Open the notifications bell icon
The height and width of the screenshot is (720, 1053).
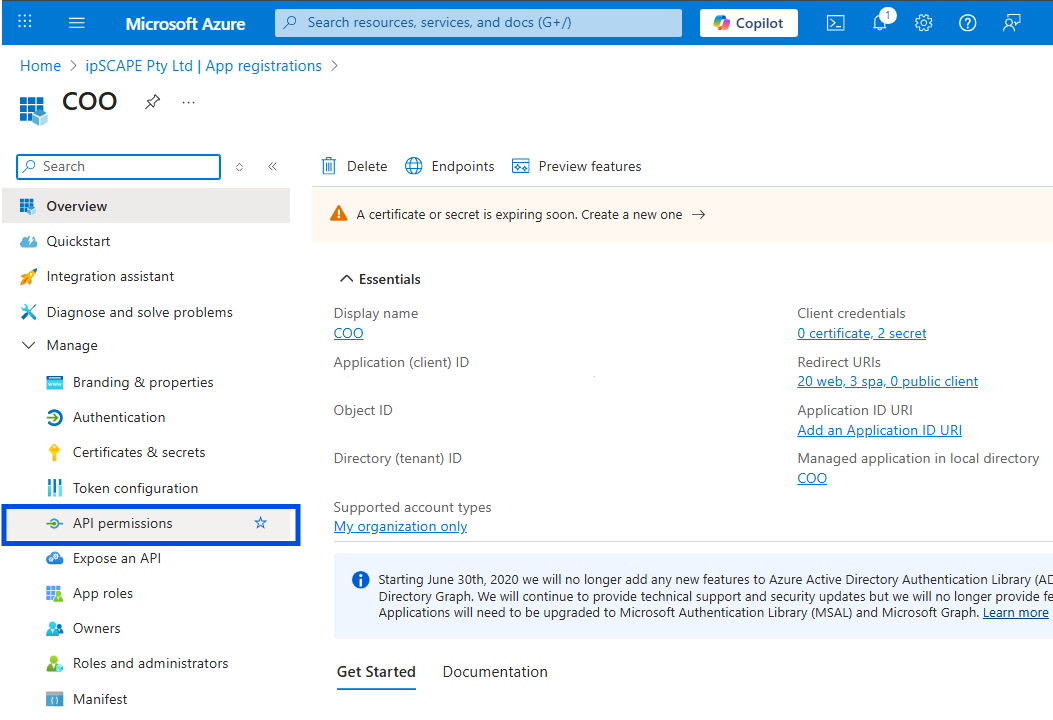pos(880,23)
